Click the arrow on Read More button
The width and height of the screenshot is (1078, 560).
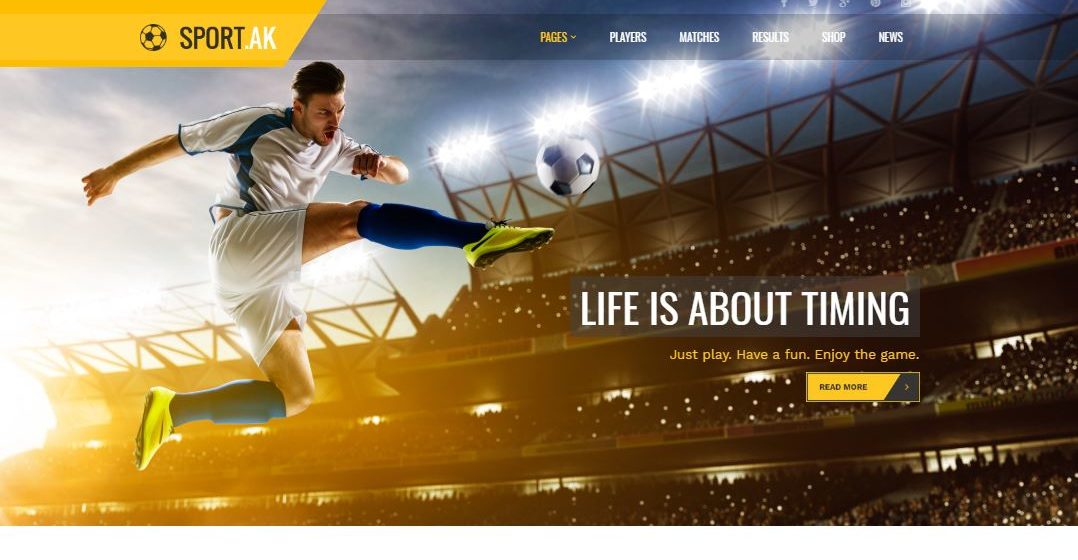pyautogui.click(x=907, y=387)
